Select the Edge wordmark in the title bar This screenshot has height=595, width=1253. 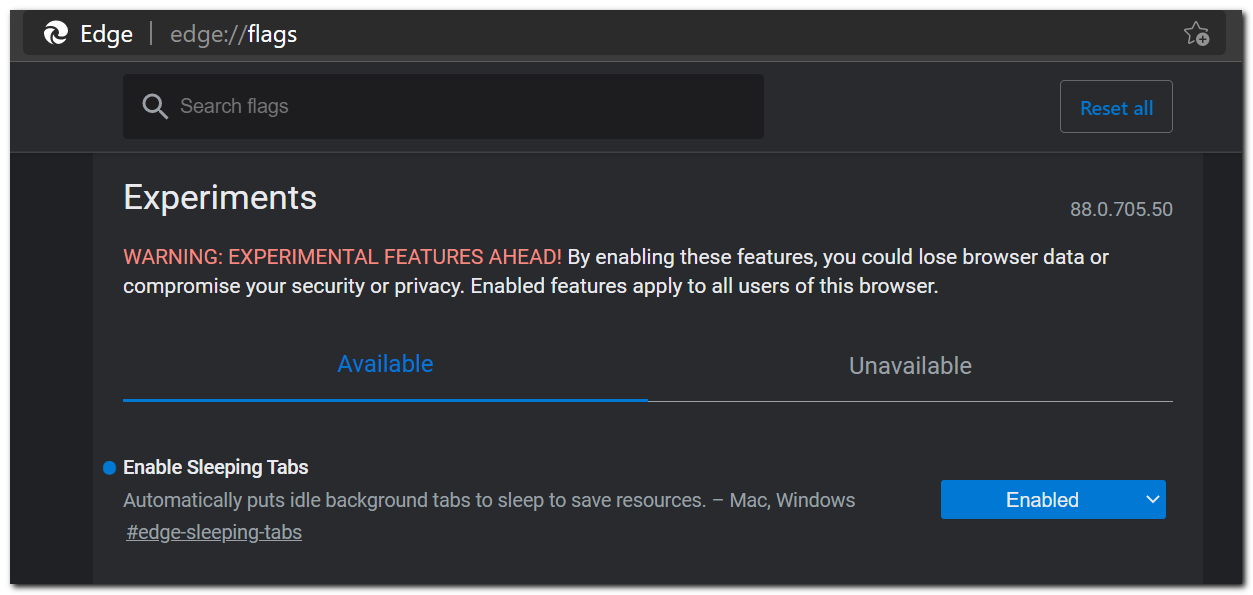pos(107,33)
